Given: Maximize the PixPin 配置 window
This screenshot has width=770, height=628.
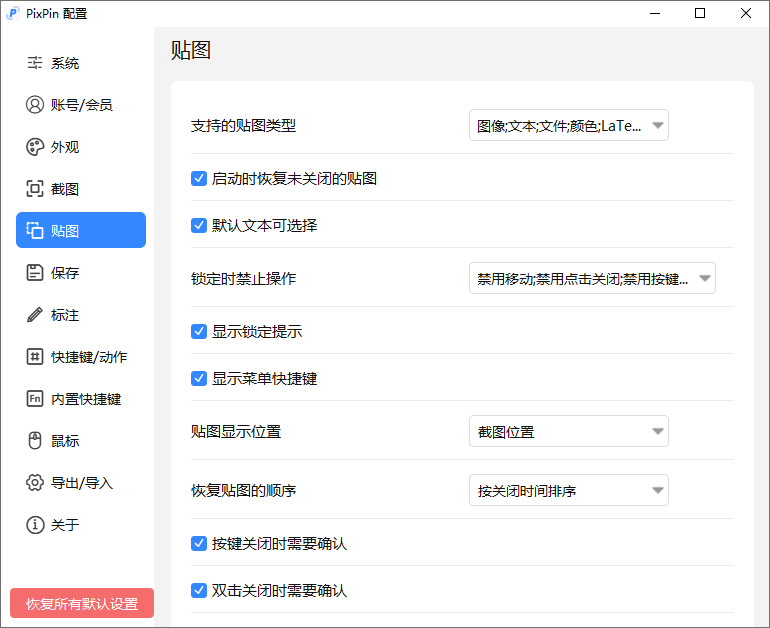Looking at the screenshot, I should [x=700, y=13].
